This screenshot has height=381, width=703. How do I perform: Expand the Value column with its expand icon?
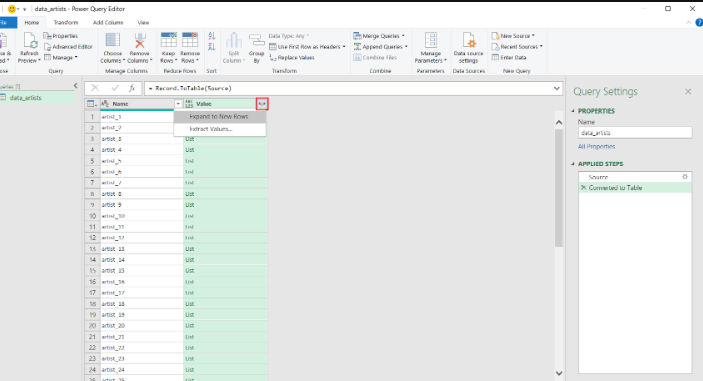coord(262,104)
